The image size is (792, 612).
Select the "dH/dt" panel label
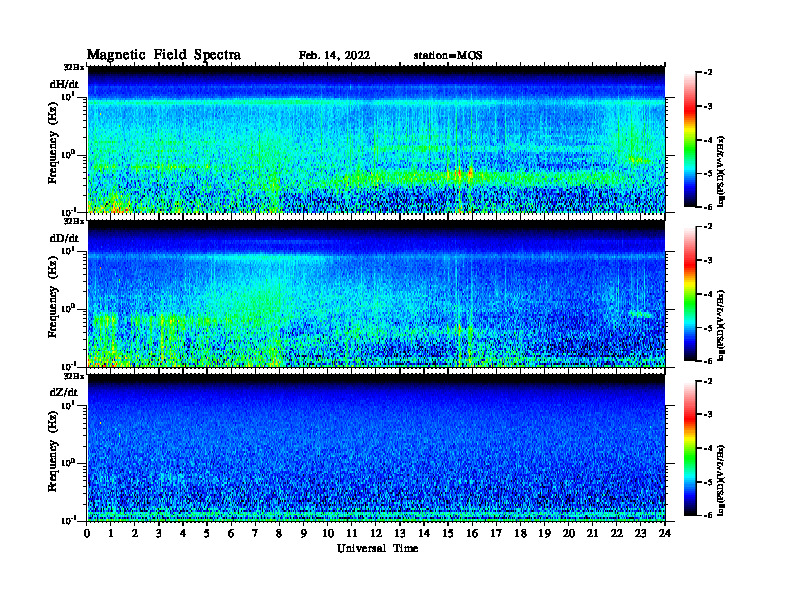(64, 84)
